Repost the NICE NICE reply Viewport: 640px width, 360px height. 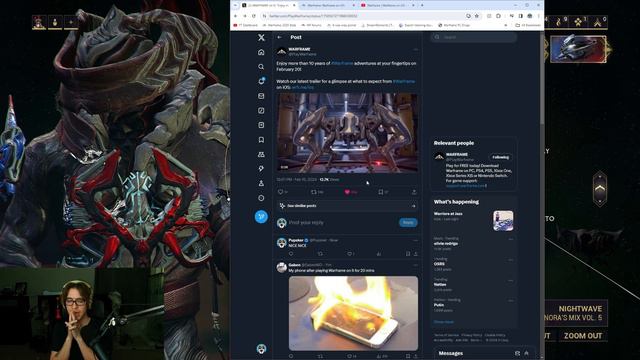pos(320,253)
